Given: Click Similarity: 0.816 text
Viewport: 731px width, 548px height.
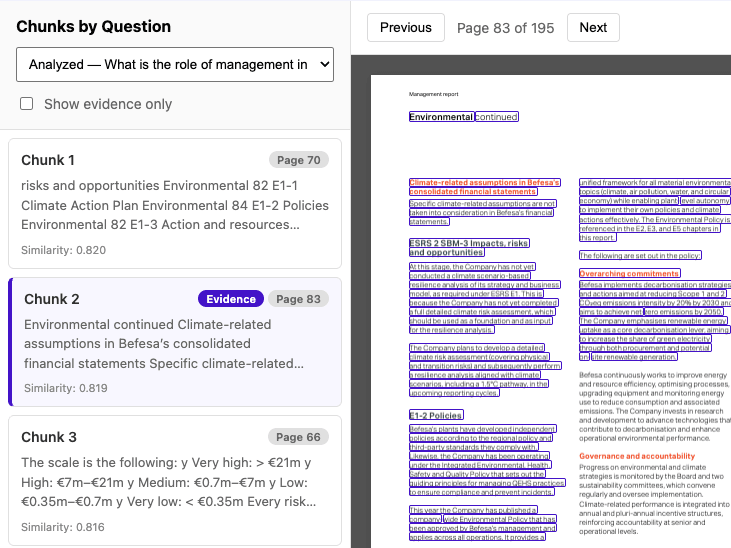Looking at the screenshot, I should point(63,527).
